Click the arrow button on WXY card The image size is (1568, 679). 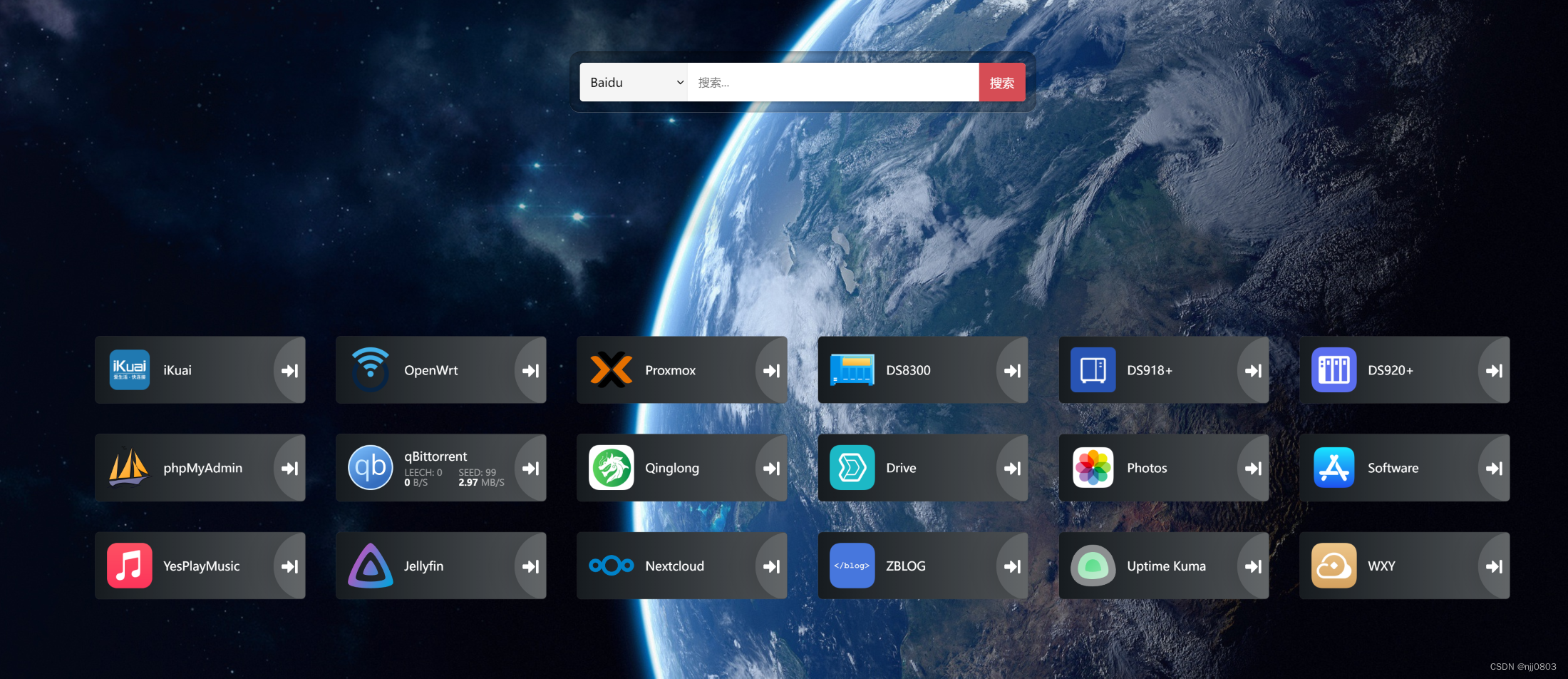tap(1495, 566)
